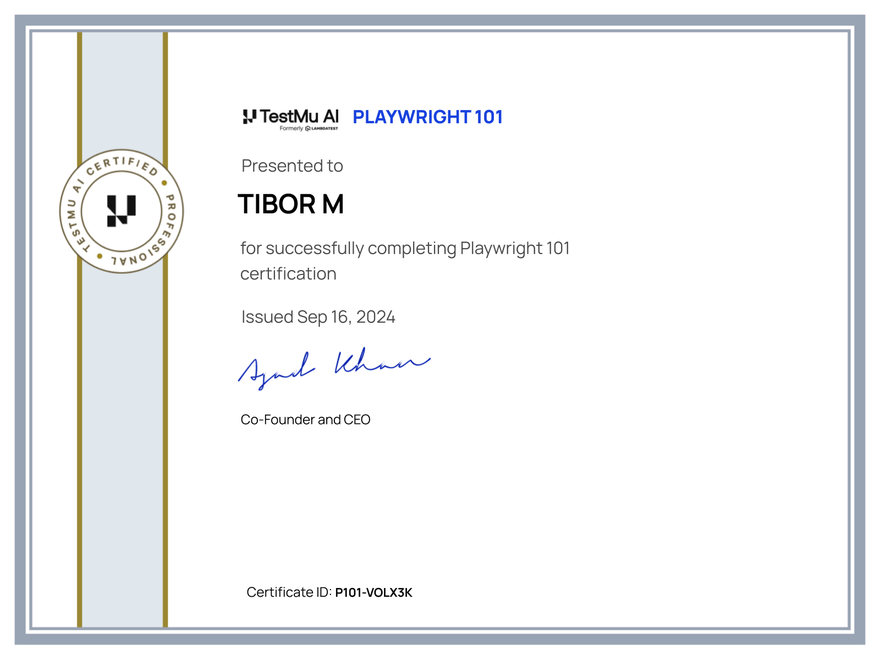The width and height of the screenshot is (880, 660).
Task: Click the TestMu AI Certified Professional seal
Action: pyautogui.click(x=122, y=212)
